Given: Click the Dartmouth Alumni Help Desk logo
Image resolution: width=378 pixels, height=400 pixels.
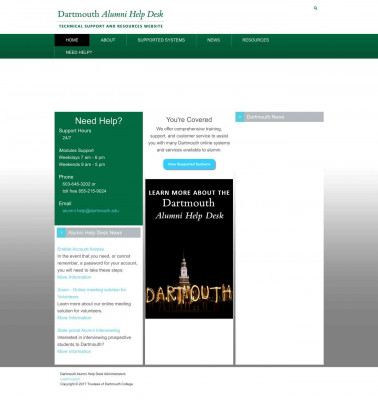Looking at the screenshot, I should (110, 19).
